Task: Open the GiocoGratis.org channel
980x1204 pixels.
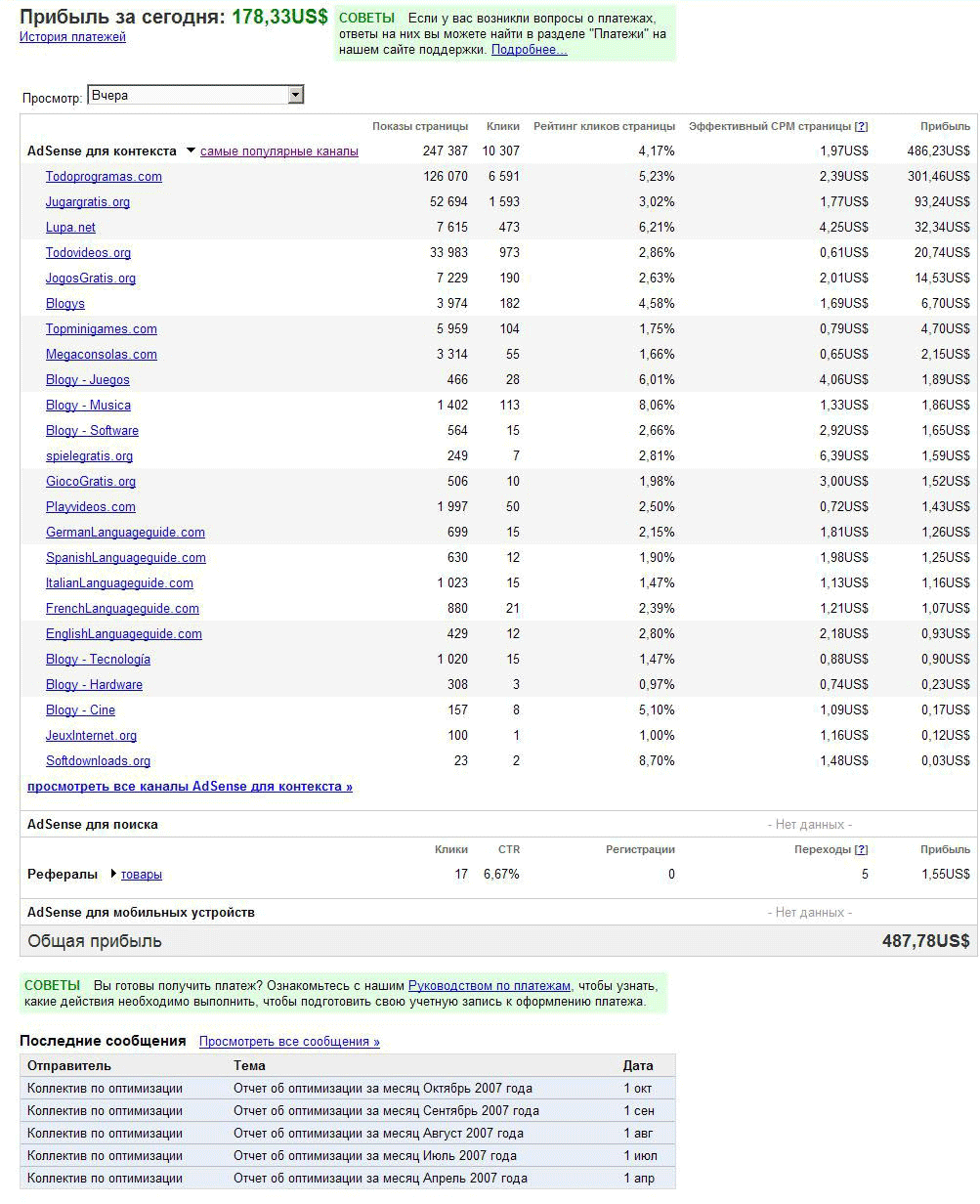Action: coord(91,482)
